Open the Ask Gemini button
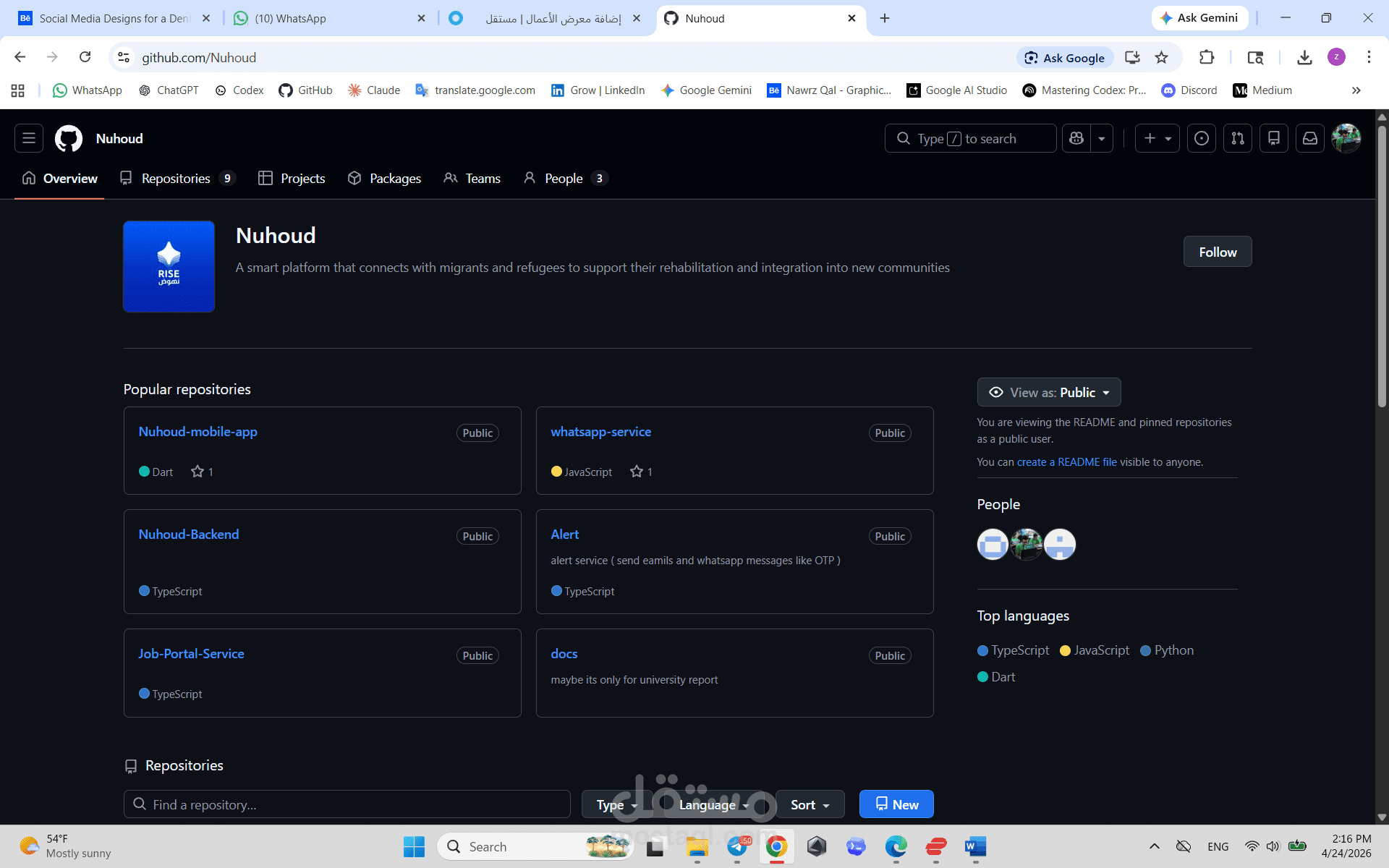Viewport: 1389px width, 868px height. tap(1199, 18)
